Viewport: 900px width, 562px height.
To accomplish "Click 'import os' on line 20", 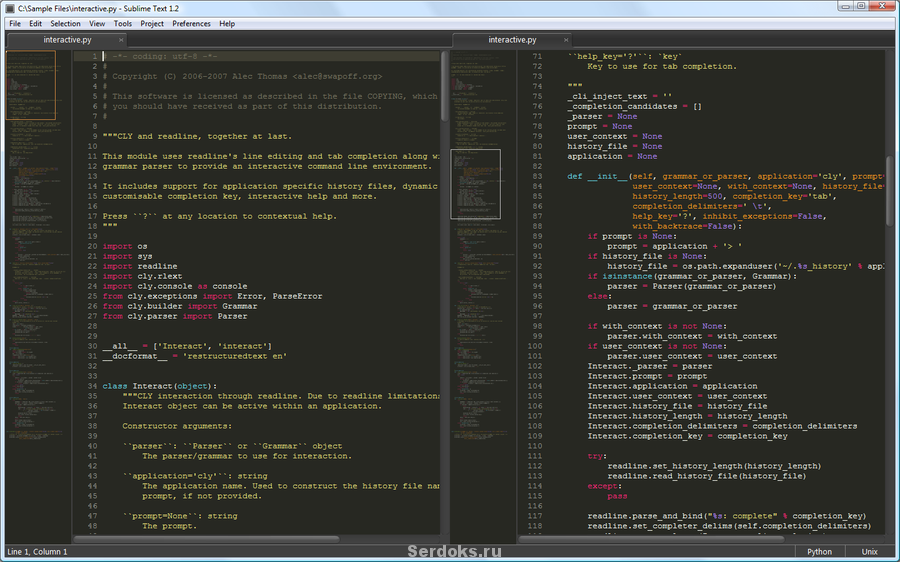I will 125,246.
